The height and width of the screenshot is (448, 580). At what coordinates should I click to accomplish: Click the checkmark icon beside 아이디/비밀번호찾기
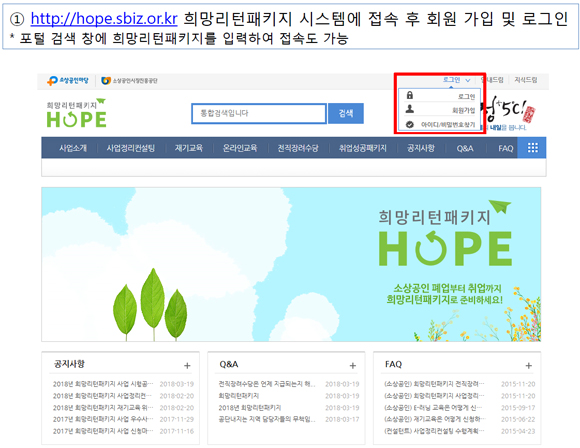pos(409,125)
